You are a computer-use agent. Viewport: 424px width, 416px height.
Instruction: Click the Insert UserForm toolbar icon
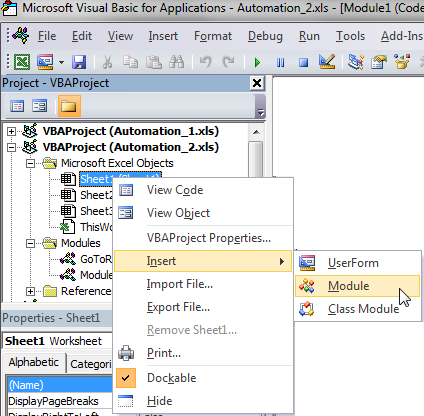pyautogui.click(x=45, y=62)
